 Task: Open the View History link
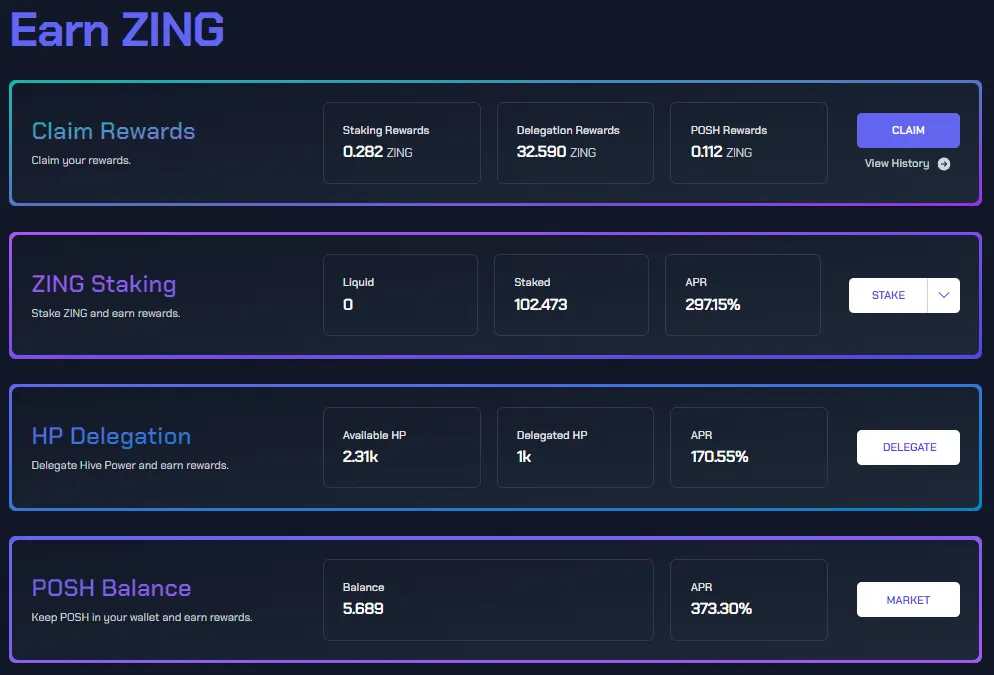click(896, 164)
